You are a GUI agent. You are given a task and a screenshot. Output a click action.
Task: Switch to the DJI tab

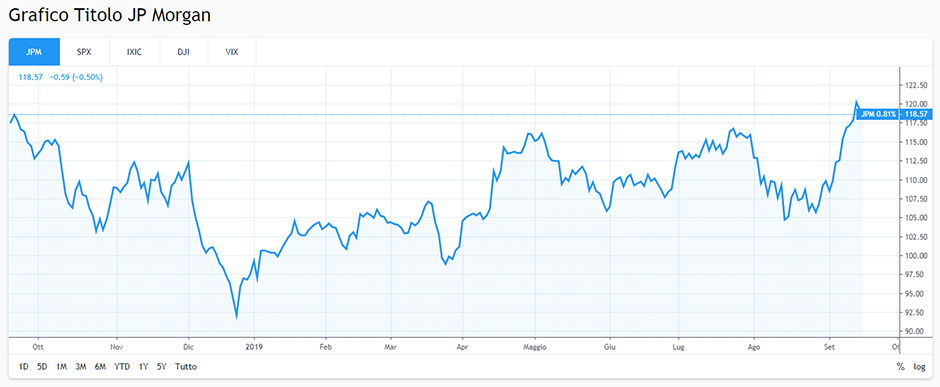pos(183,52)
